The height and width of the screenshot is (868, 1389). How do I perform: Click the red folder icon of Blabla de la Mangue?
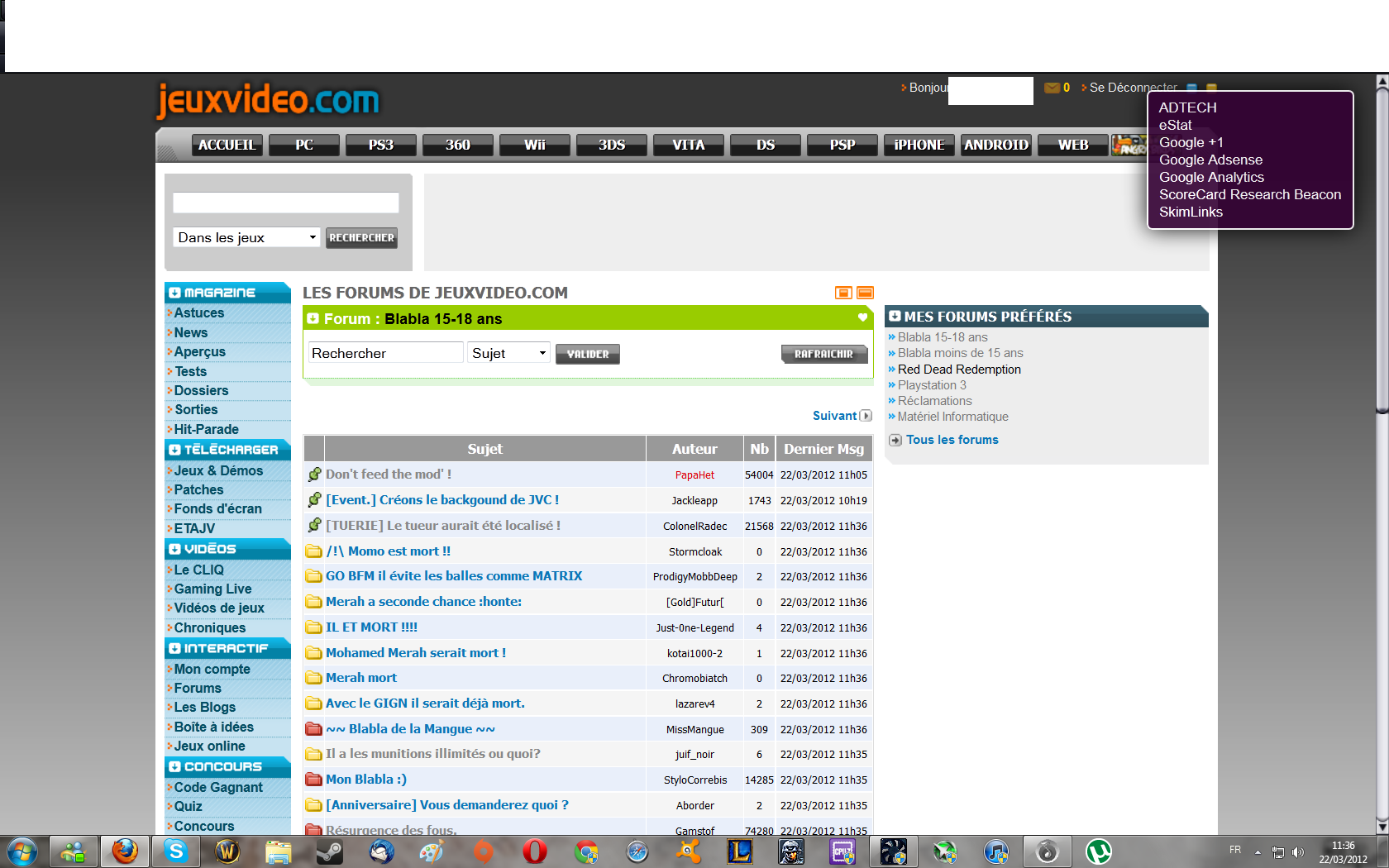[313, 729]
